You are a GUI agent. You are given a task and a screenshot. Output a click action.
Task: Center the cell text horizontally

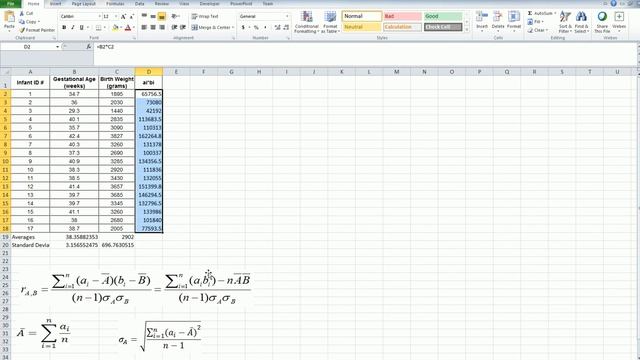(153, 27)
